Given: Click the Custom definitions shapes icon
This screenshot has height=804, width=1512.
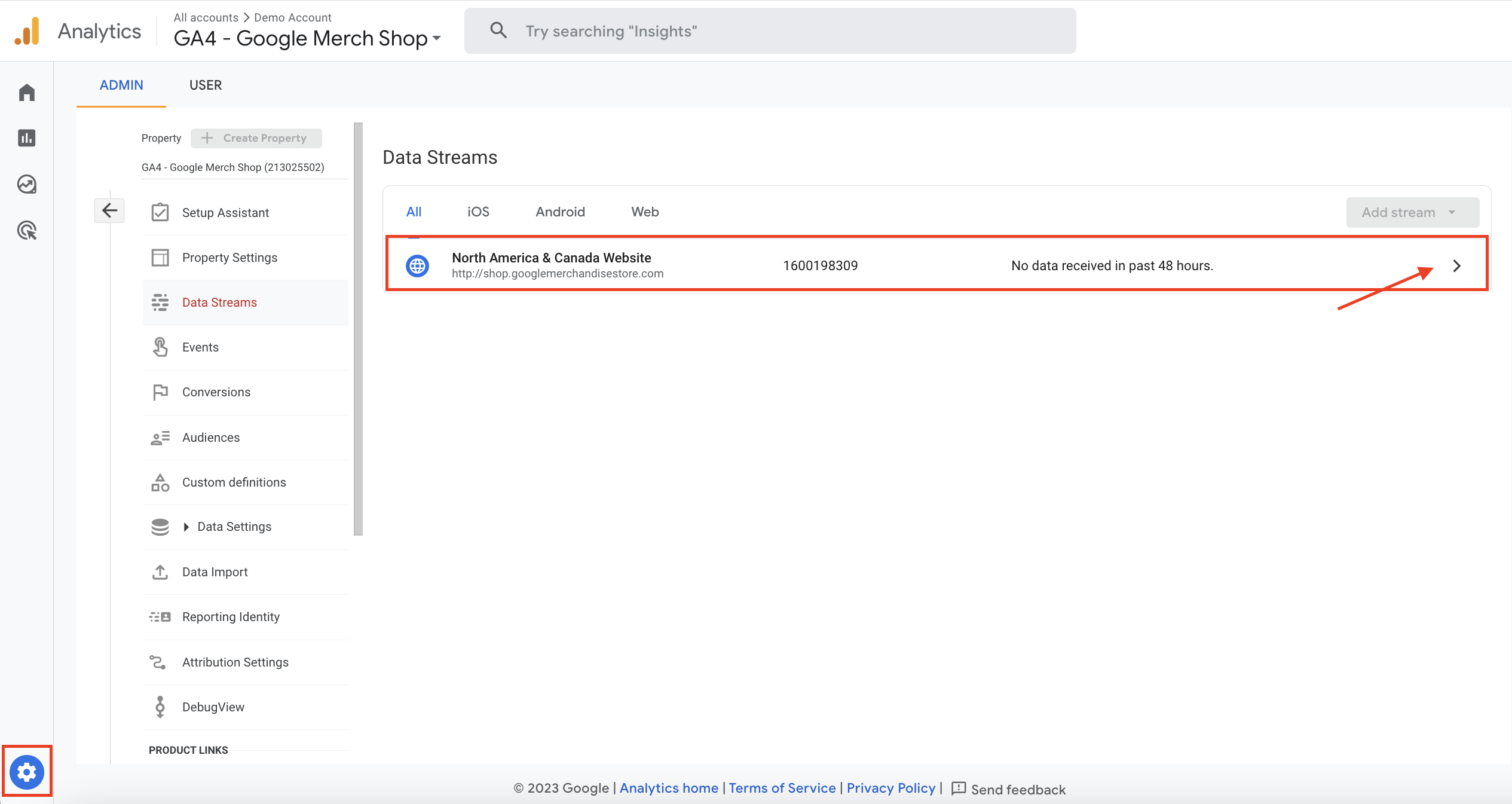Looking at the screenshot, I should 160,482.
